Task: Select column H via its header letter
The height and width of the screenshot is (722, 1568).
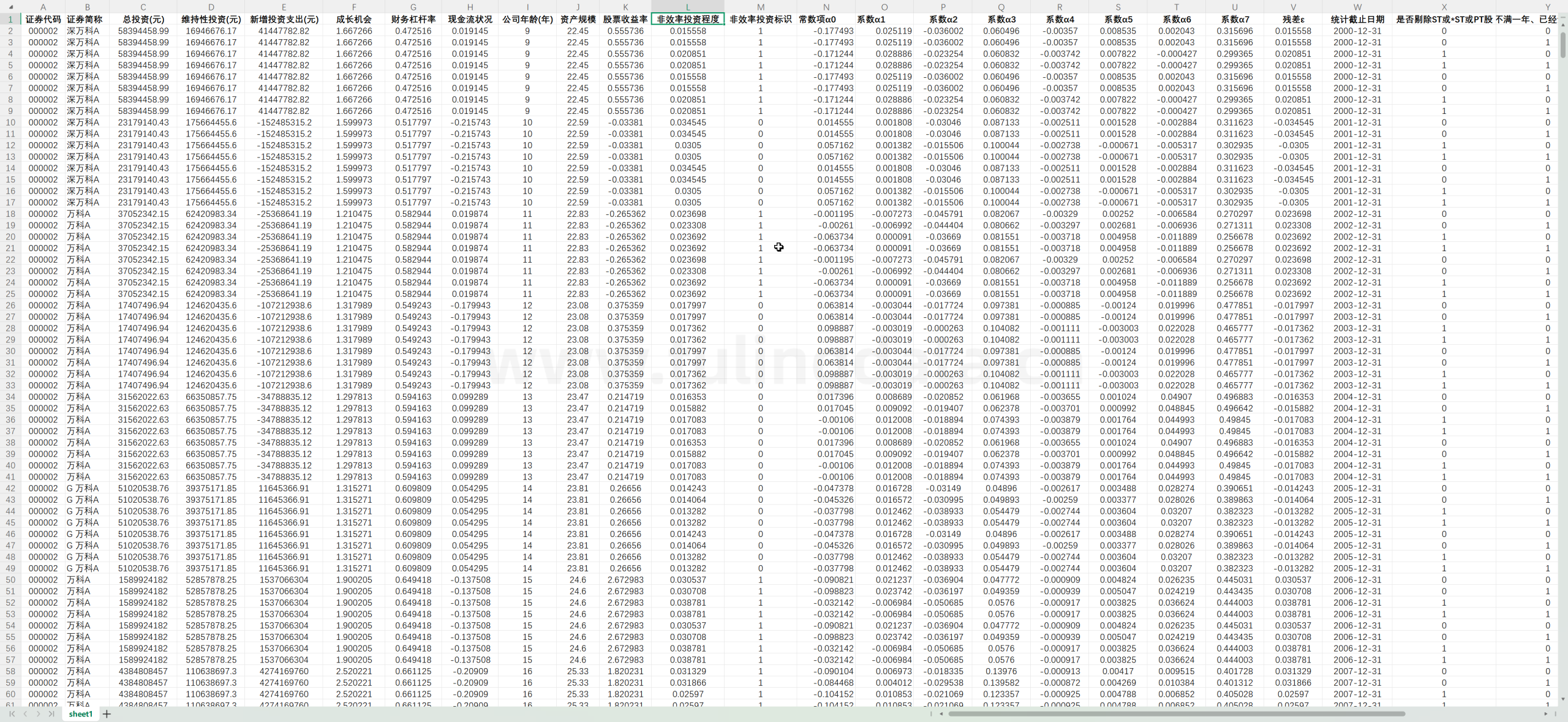Action: pyautogui.click(x=470, y=7)
